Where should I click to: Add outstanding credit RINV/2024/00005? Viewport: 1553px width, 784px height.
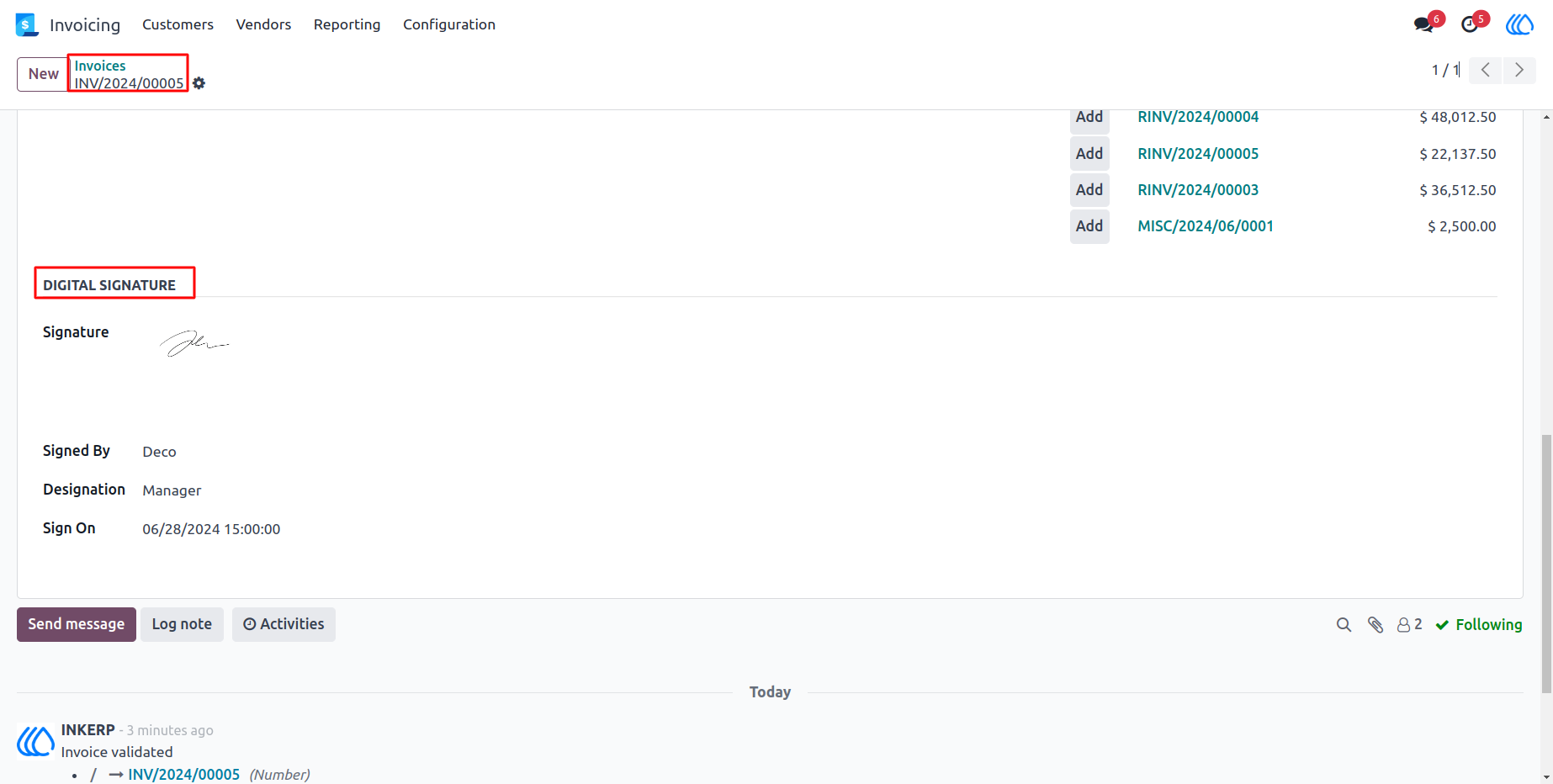click(1089, 153)
